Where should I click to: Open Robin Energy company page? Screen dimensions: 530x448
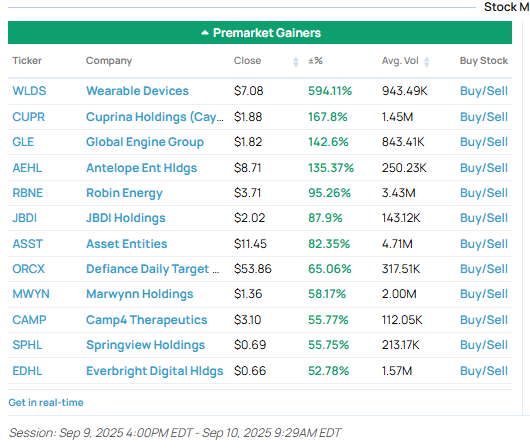click(x=124, y=193)
